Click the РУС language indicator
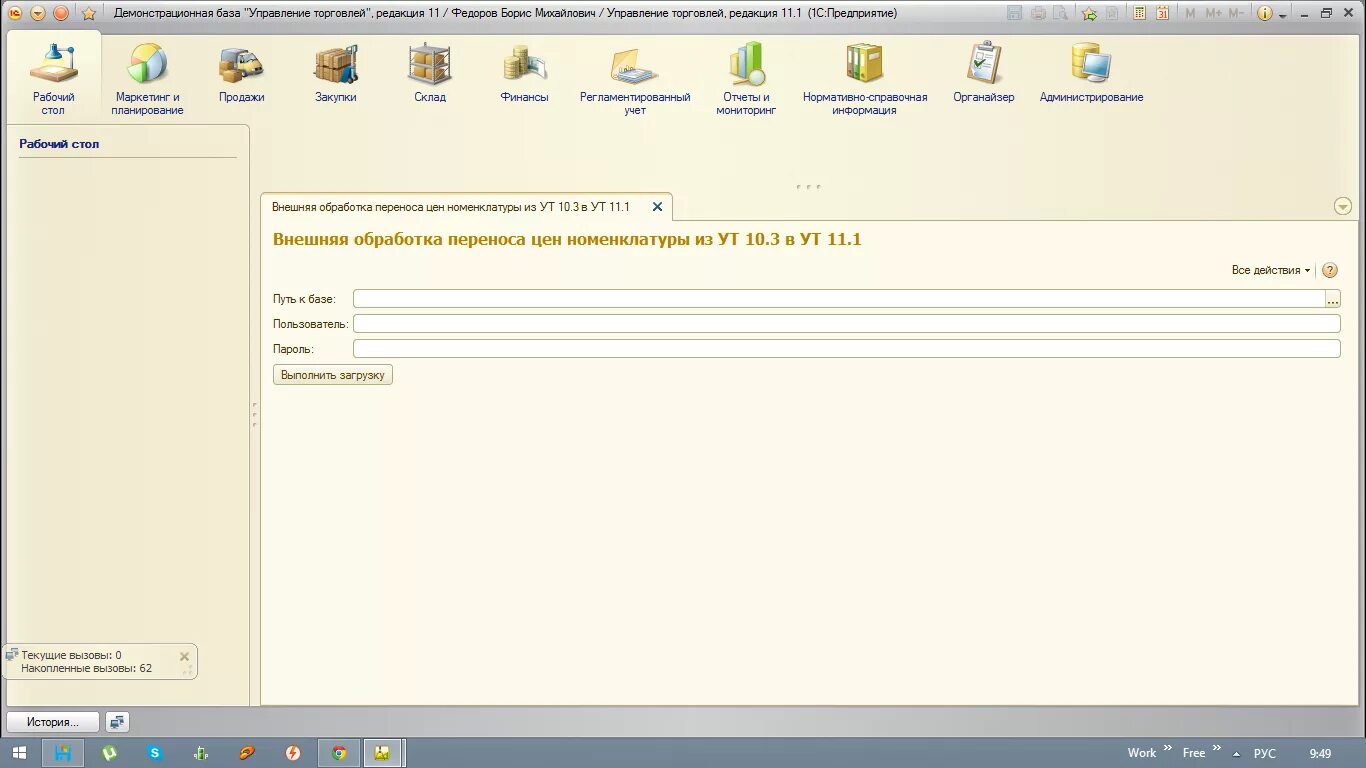Screen dimensions: 1366x768 [1265, 753]
